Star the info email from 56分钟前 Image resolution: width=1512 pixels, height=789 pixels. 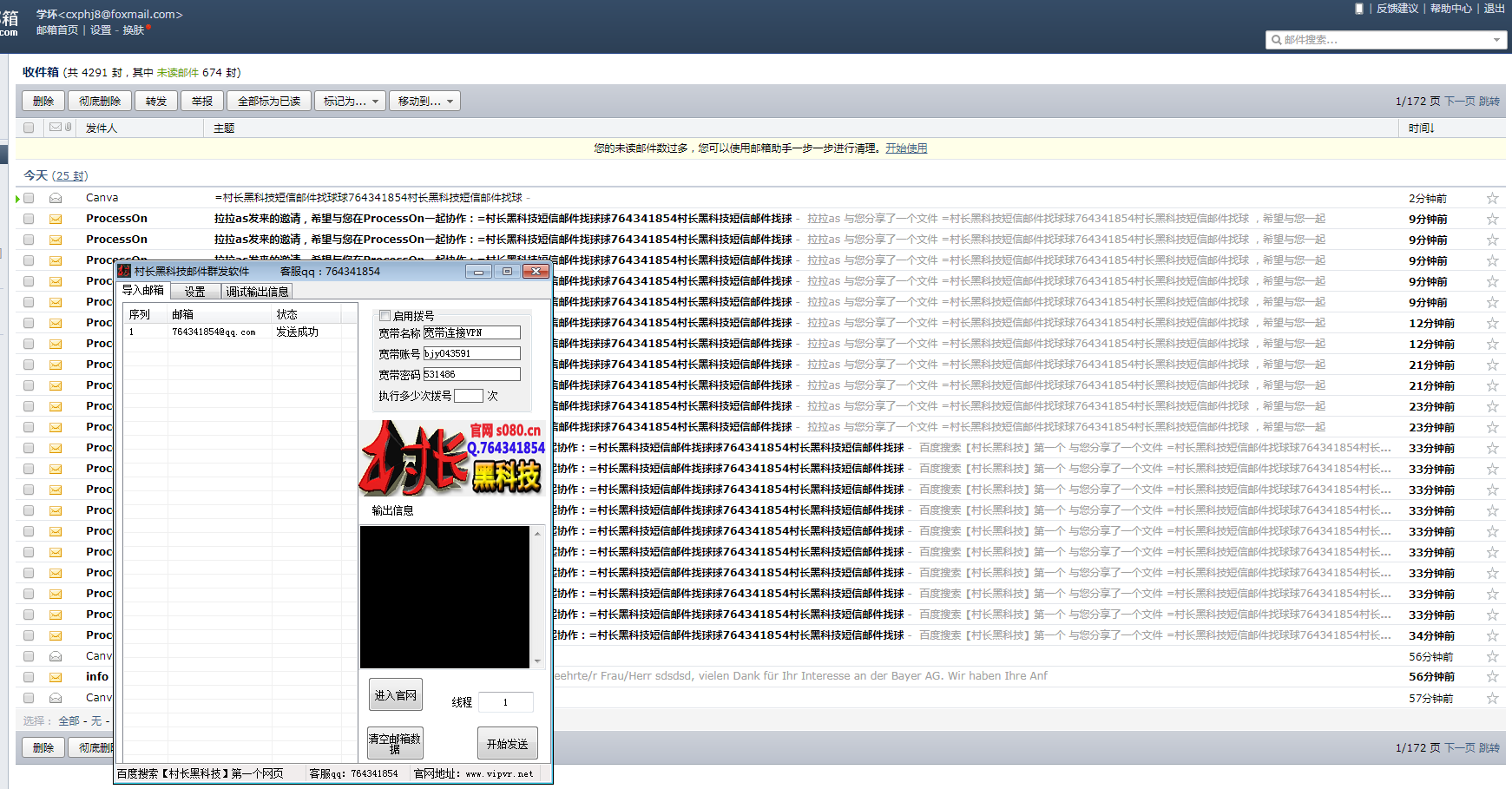tap(1492, 677)
